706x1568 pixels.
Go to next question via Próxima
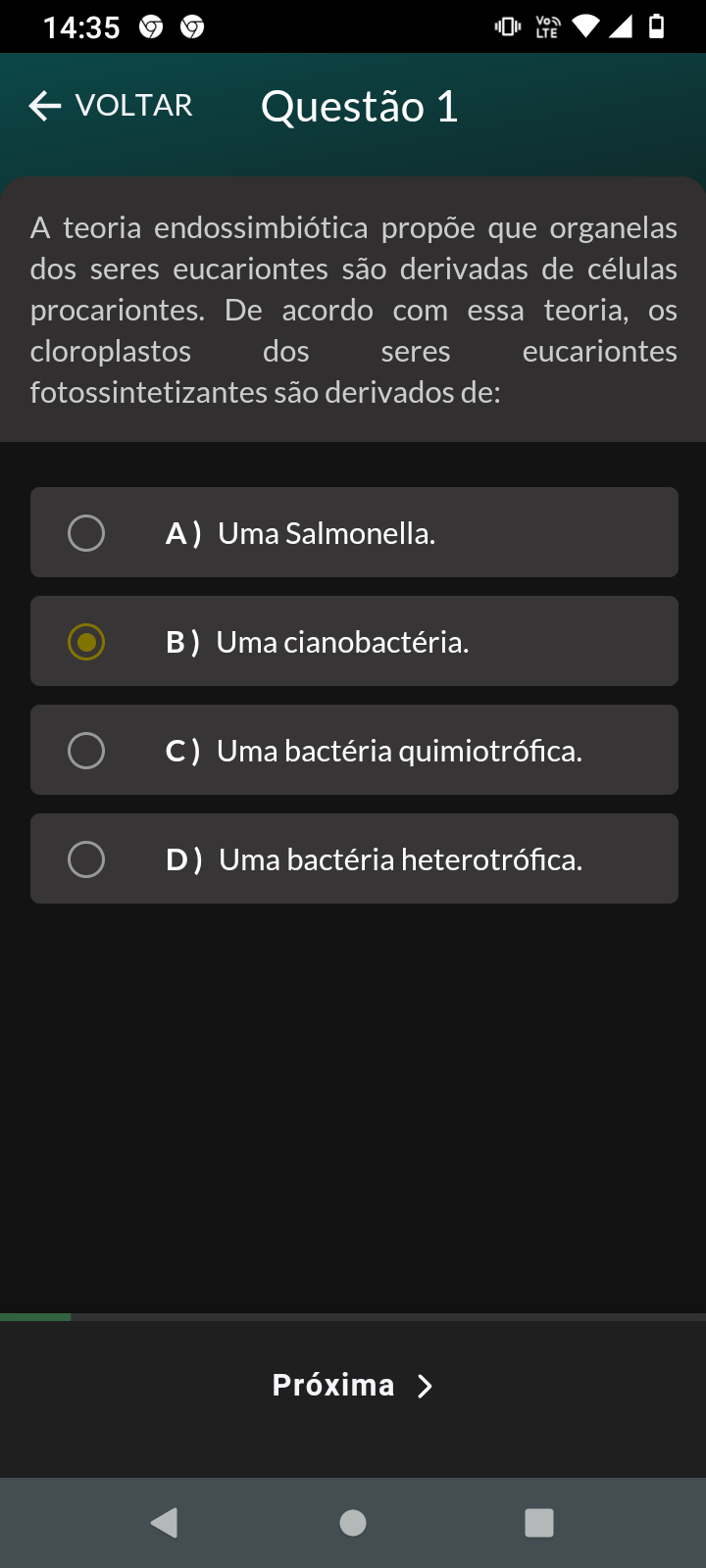pyautogui.click(x=333, y=1385)
